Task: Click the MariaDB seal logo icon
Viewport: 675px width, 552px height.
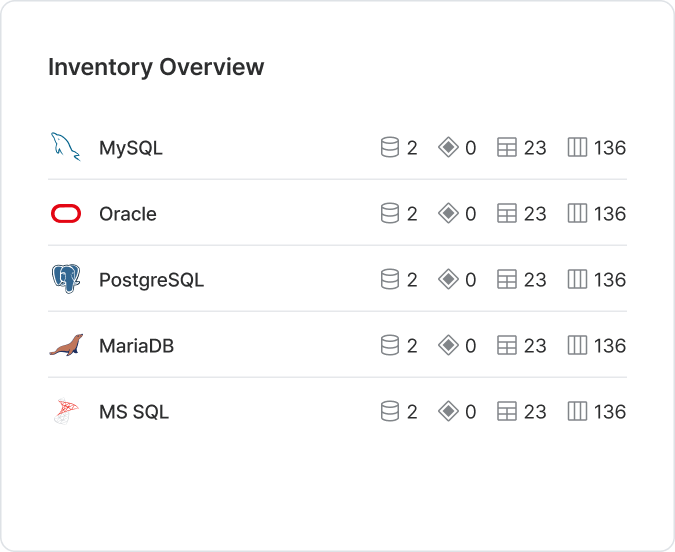Action: pyautogui.click(x=66, y=345)
